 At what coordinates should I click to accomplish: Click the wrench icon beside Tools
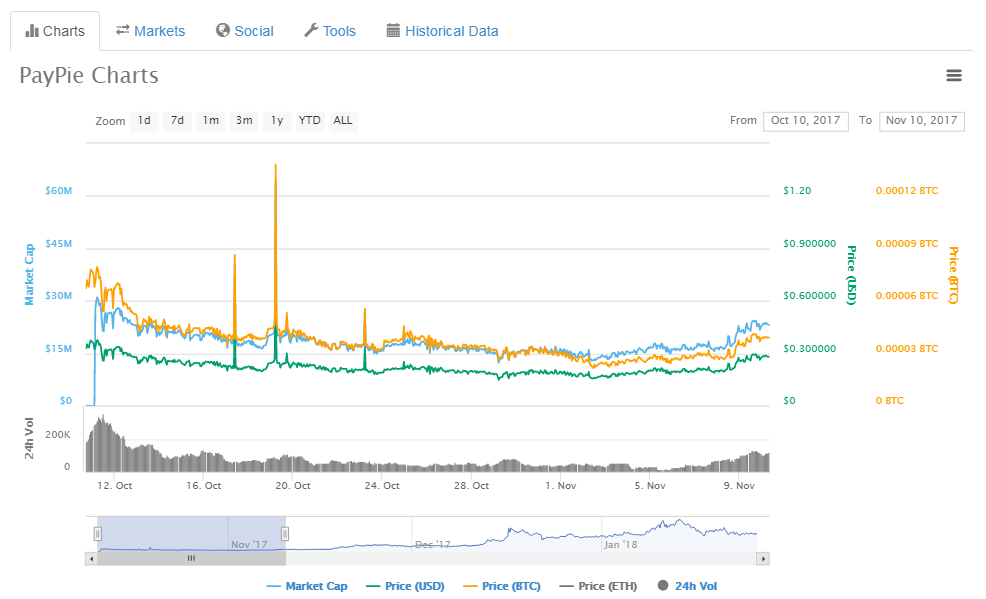311,30
